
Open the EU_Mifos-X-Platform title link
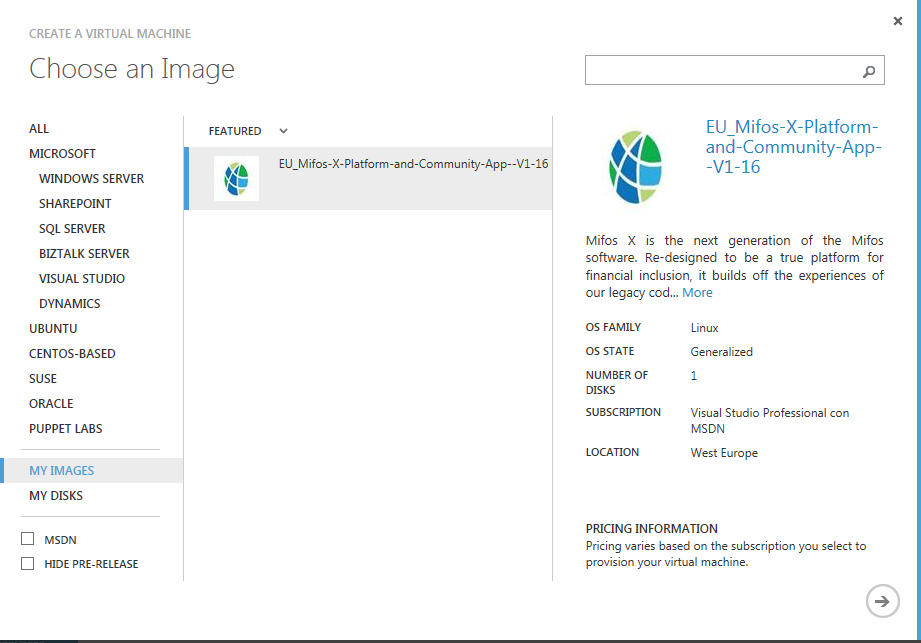791,147
